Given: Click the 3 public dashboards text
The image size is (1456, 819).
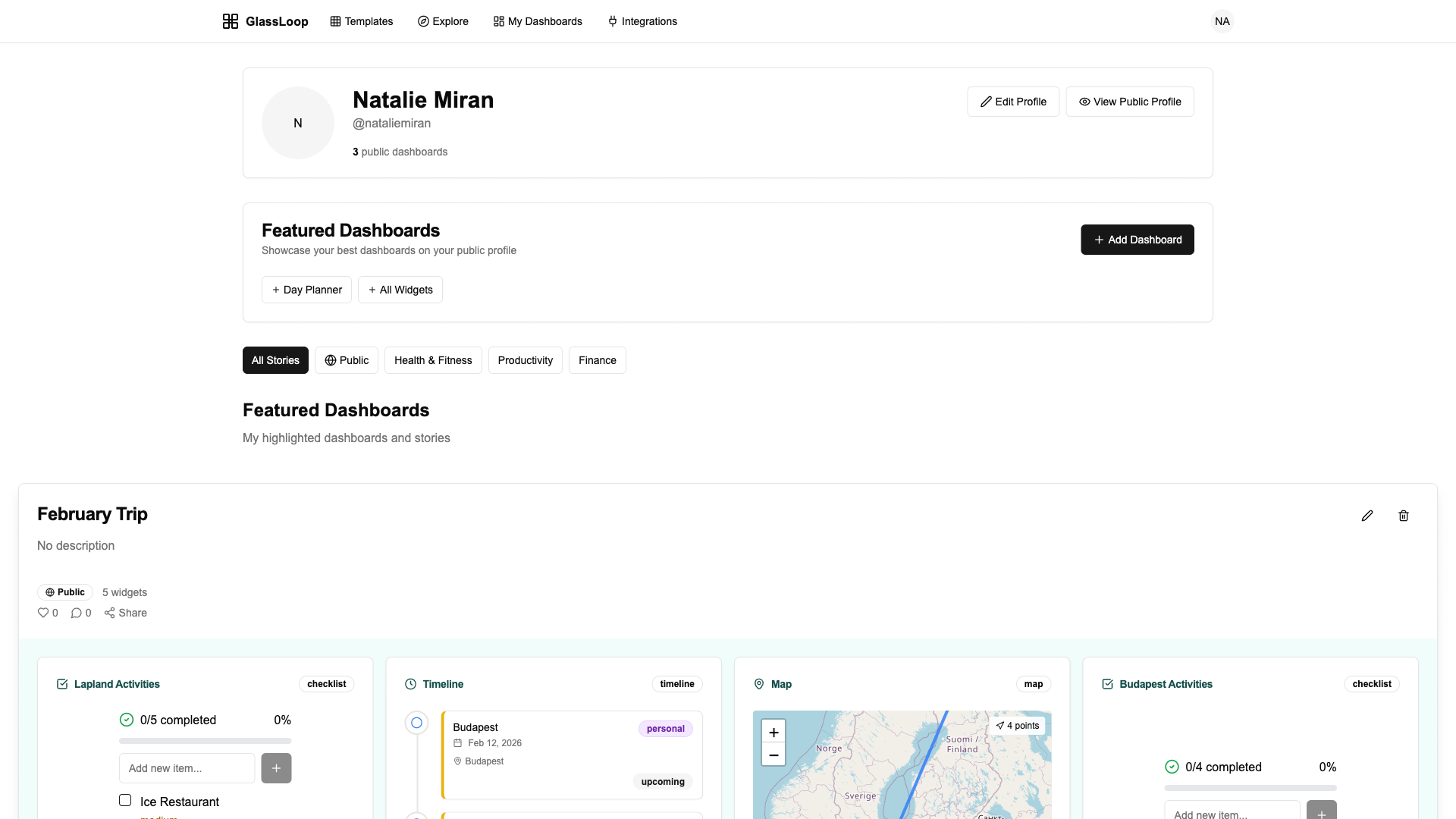Looking at the screenshot, I should pos(400,152).
